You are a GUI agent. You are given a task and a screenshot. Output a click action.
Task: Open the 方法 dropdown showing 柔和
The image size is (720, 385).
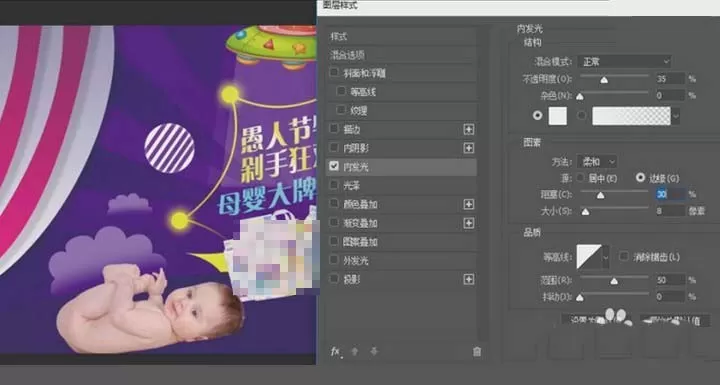[x=597, y=162]
